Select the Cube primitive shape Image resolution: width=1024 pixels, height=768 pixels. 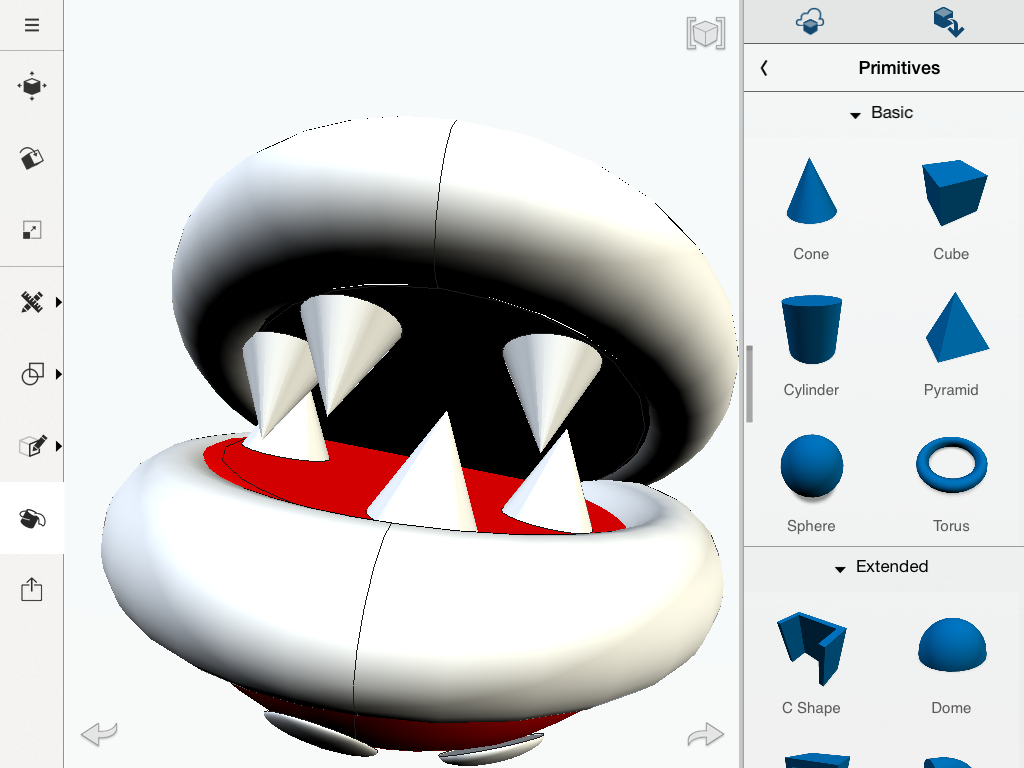pyautogui.click(x=950, y=193)
